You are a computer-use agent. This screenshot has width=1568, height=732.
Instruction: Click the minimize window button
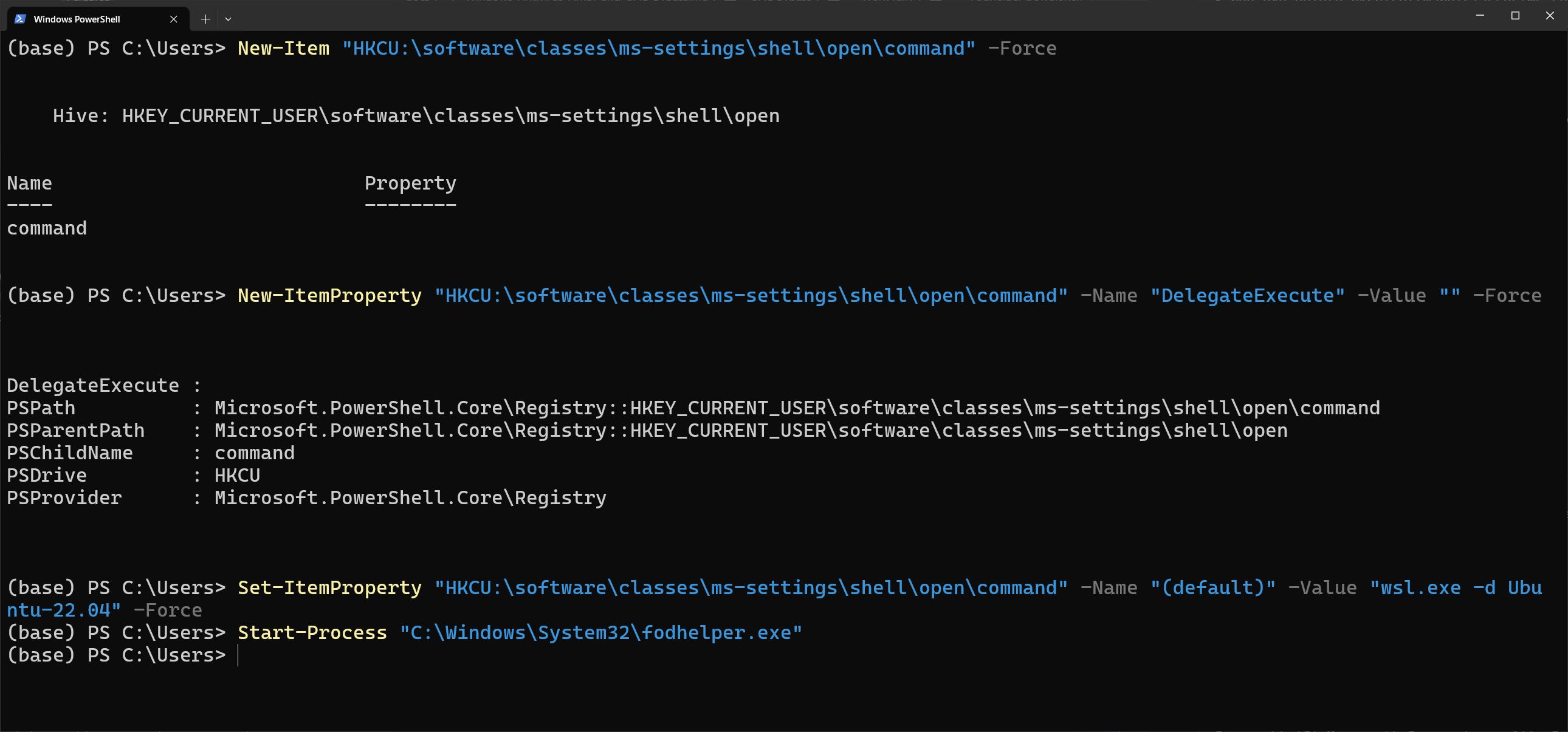click(1480, 16)
